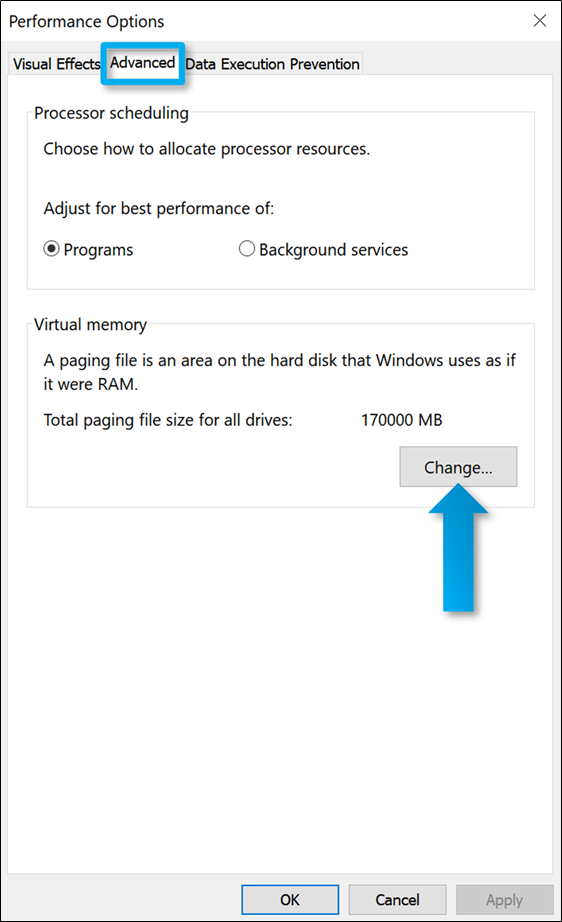Click the paging file description text
This screenshot has height=922, width=562.
279,372
